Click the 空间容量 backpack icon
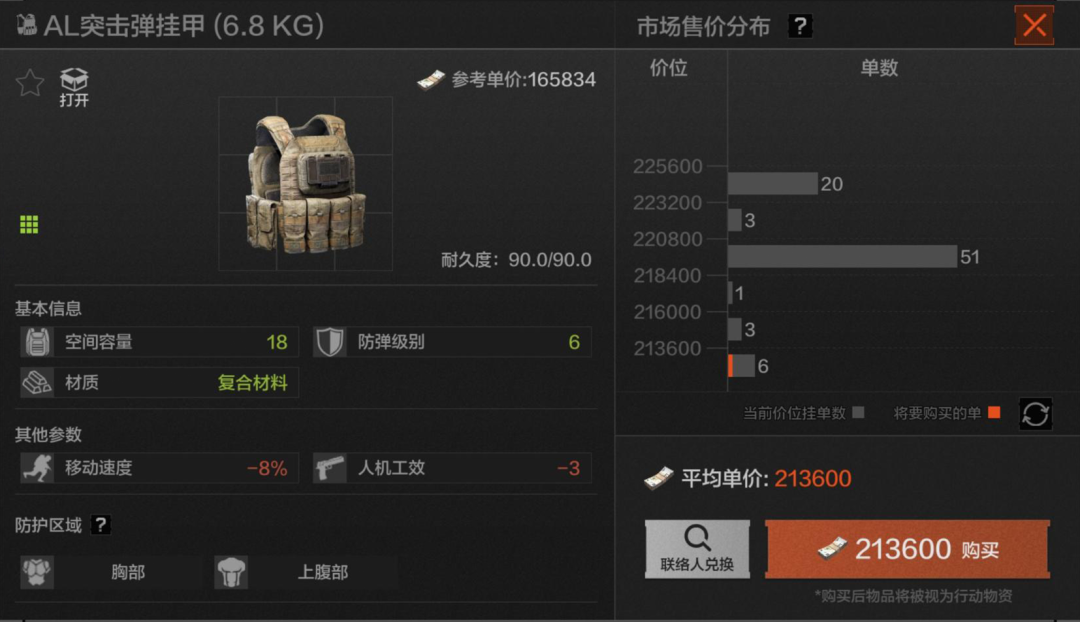 [37, 342]
